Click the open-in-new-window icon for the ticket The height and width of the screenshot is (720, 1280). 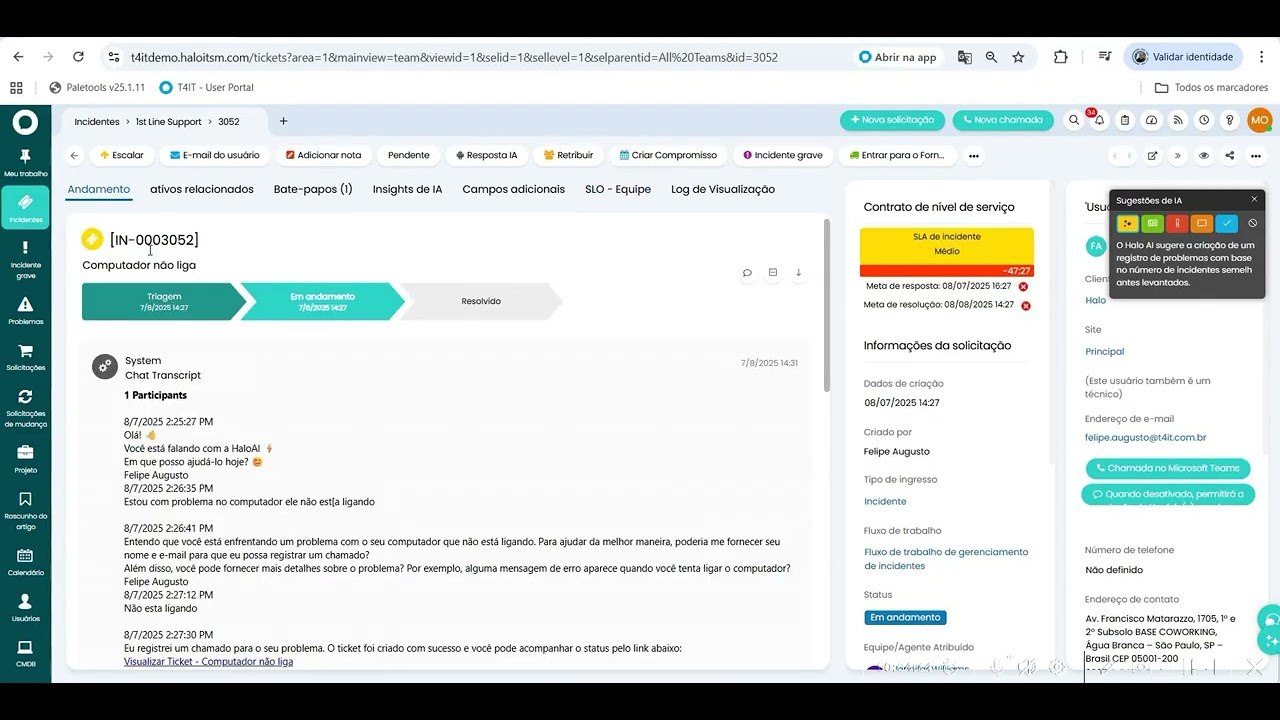pyautogui.click(x=1152, y=156)
